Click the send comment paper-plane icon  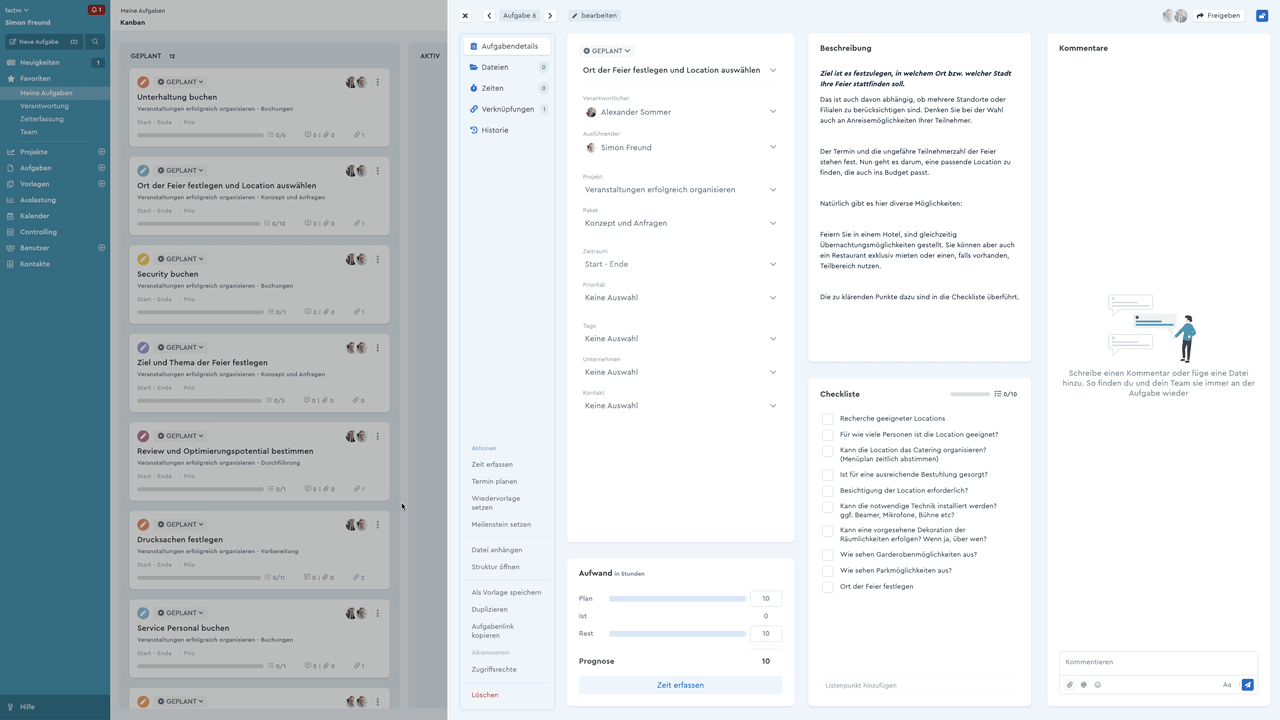point(1247,685)
